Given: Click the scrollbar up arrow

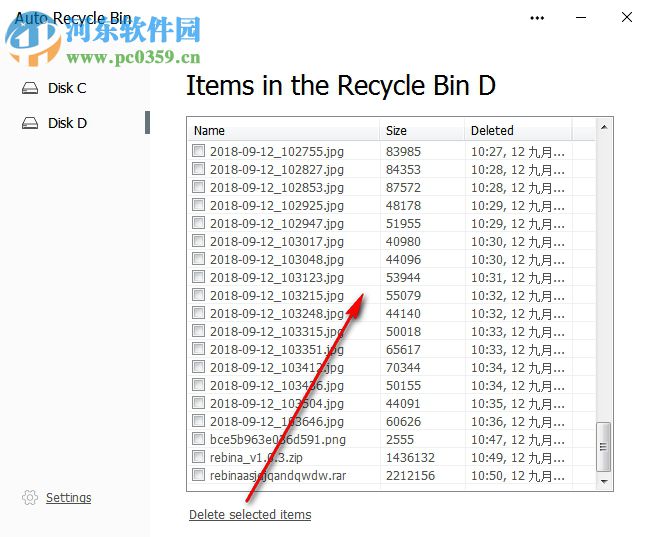Looking at the screenshot, I should pos(604,127).
